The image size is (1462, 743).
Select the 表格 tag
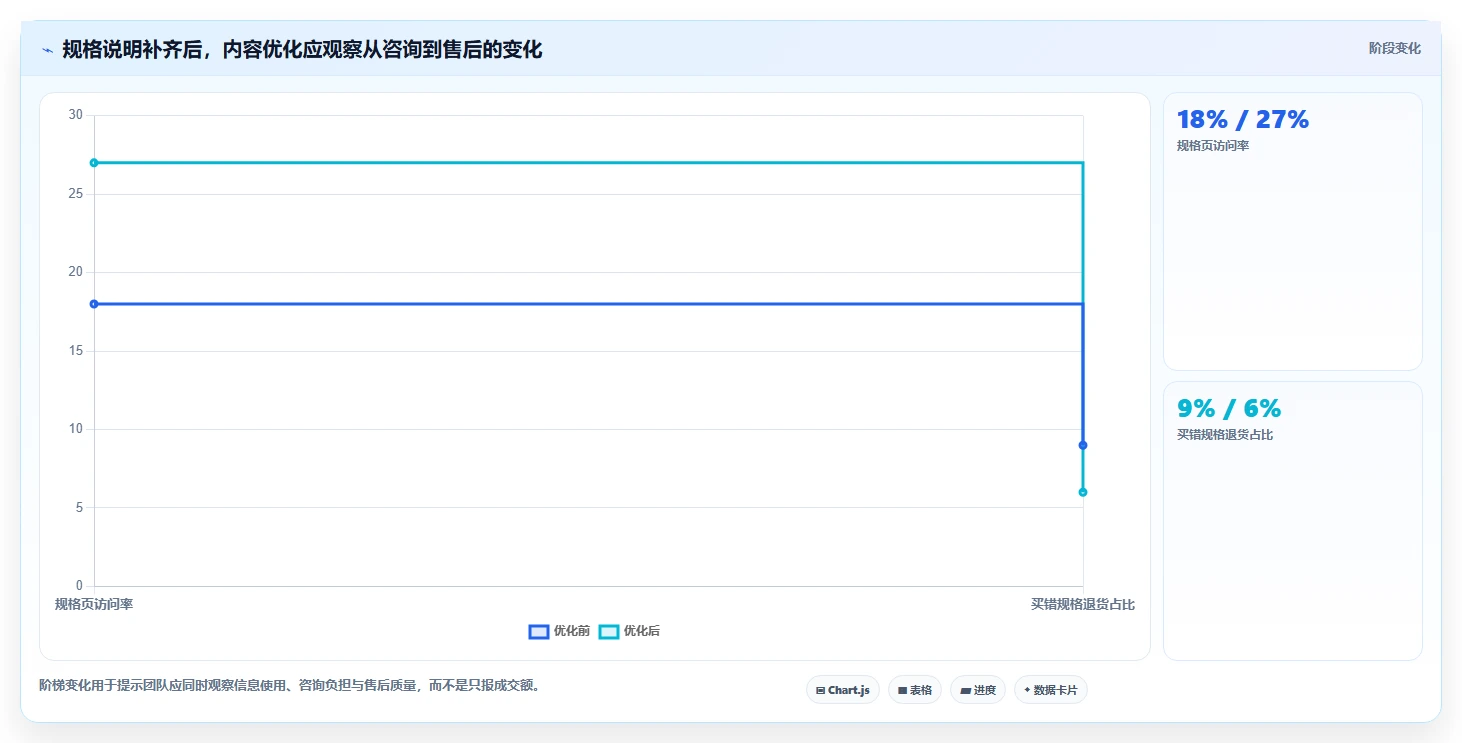coord(915,690)
